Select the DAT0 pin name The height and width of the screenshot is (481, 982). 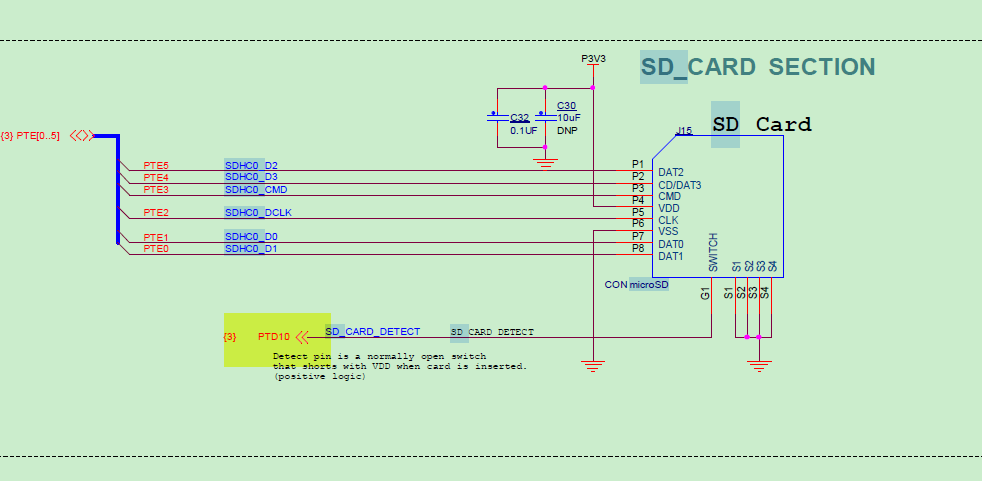tap(671, 244)
